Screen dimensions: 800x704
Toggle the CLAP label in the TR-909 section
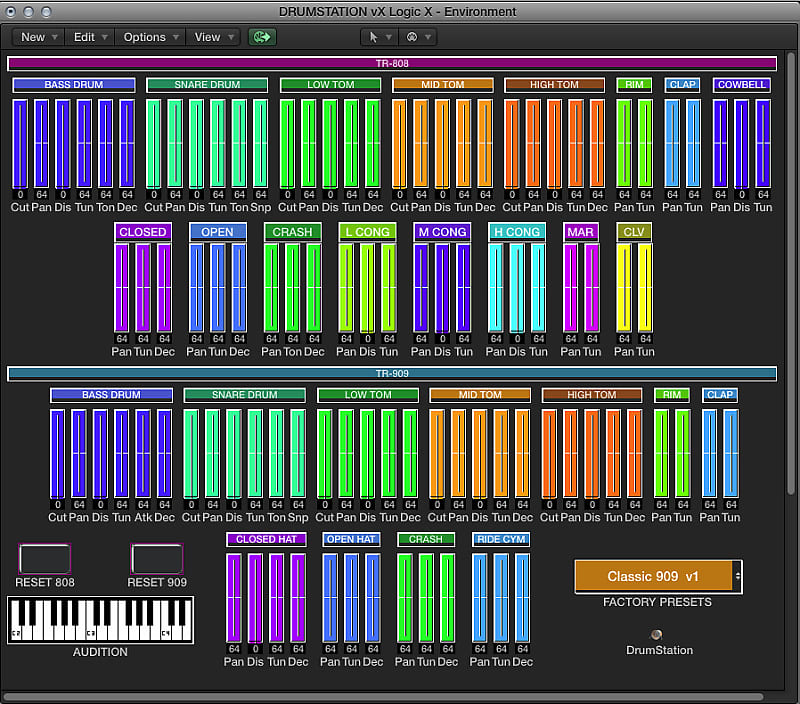click(719, 395)
